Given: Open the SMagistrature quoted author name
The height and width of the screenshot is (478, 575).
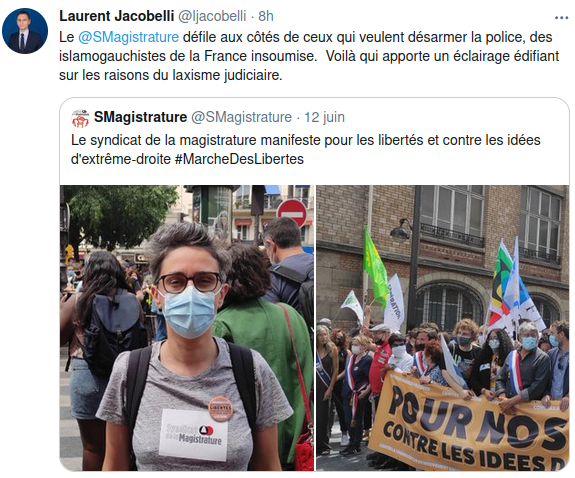Looking at the screenshot, I should pos(140,117).
